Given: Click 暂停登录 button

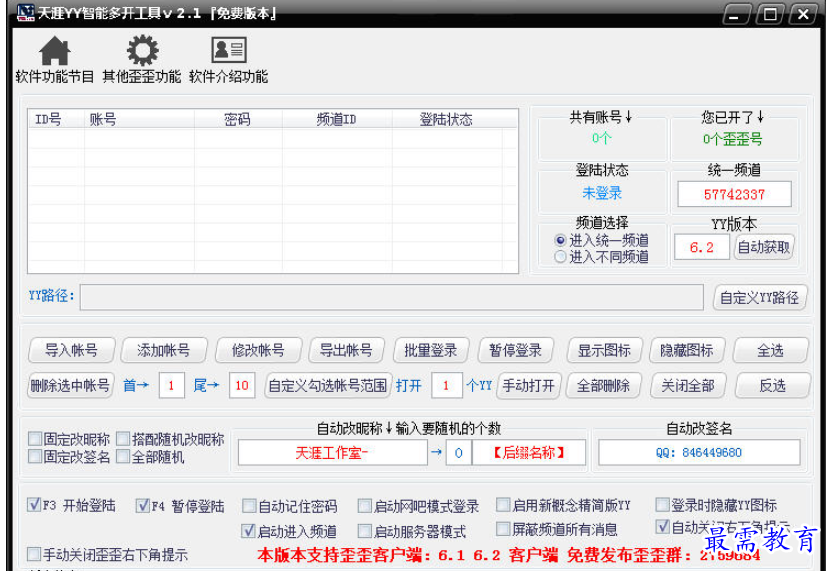Looking at the screenshot, I should 515,350.
